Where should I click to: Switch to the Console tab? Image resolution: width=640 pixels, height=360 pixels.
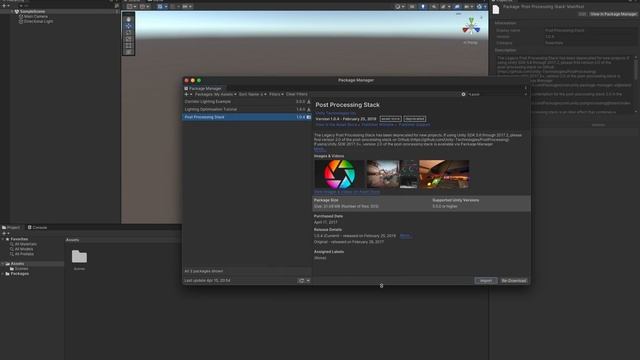[x=37, y=227]
